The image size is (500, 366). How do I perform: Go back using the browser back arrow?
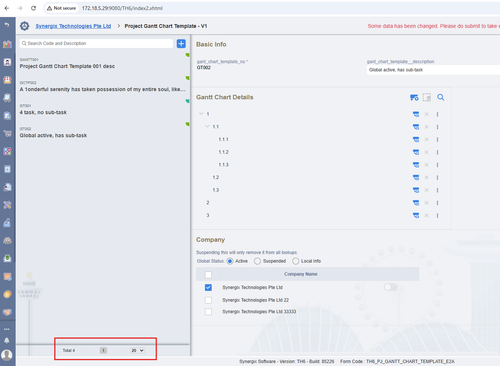click(x=7, y=8)
